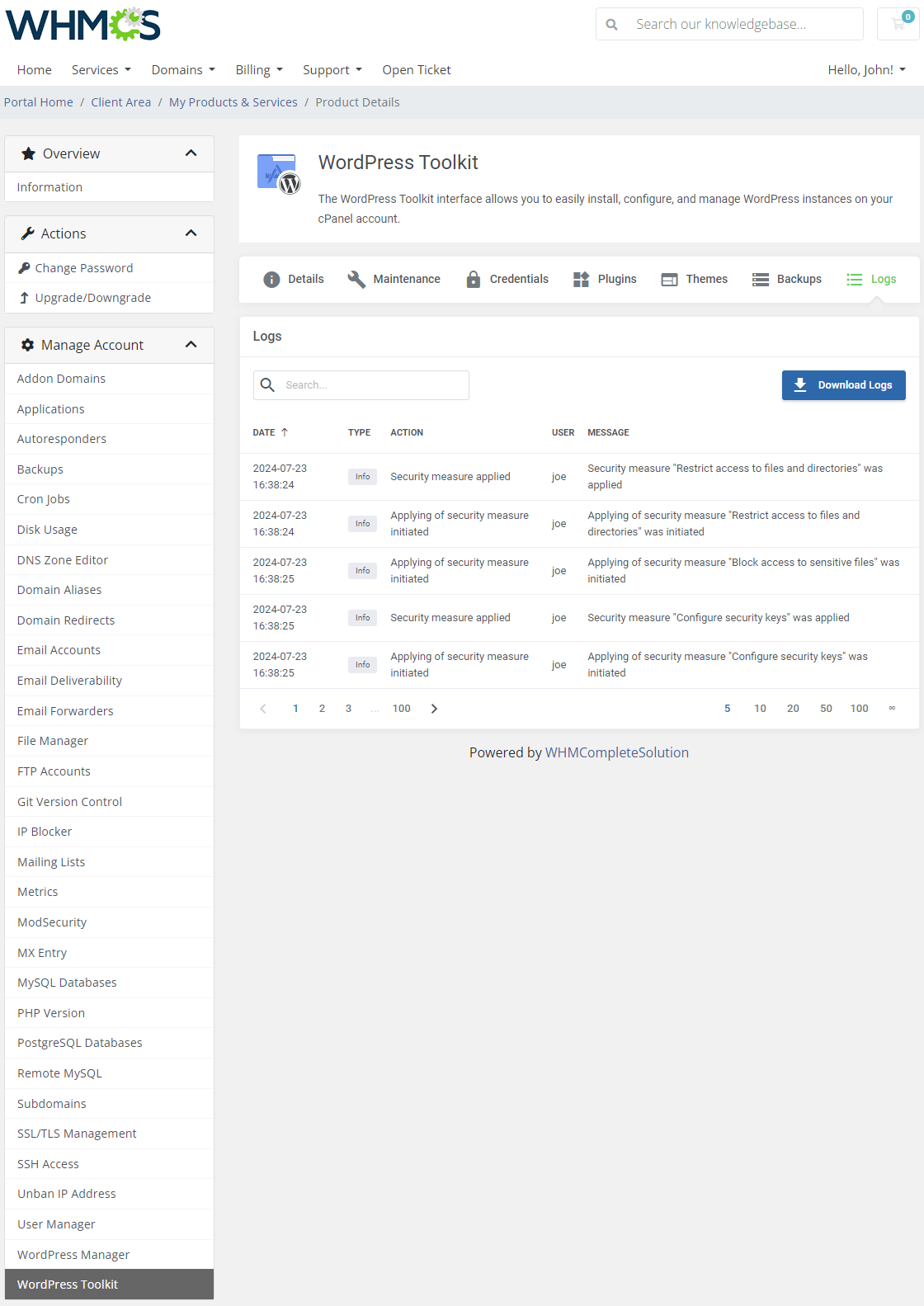Viewport: 924px width, 1306px height.
Task: Click the Credentials padlock icon
Action: coord(473,280)
